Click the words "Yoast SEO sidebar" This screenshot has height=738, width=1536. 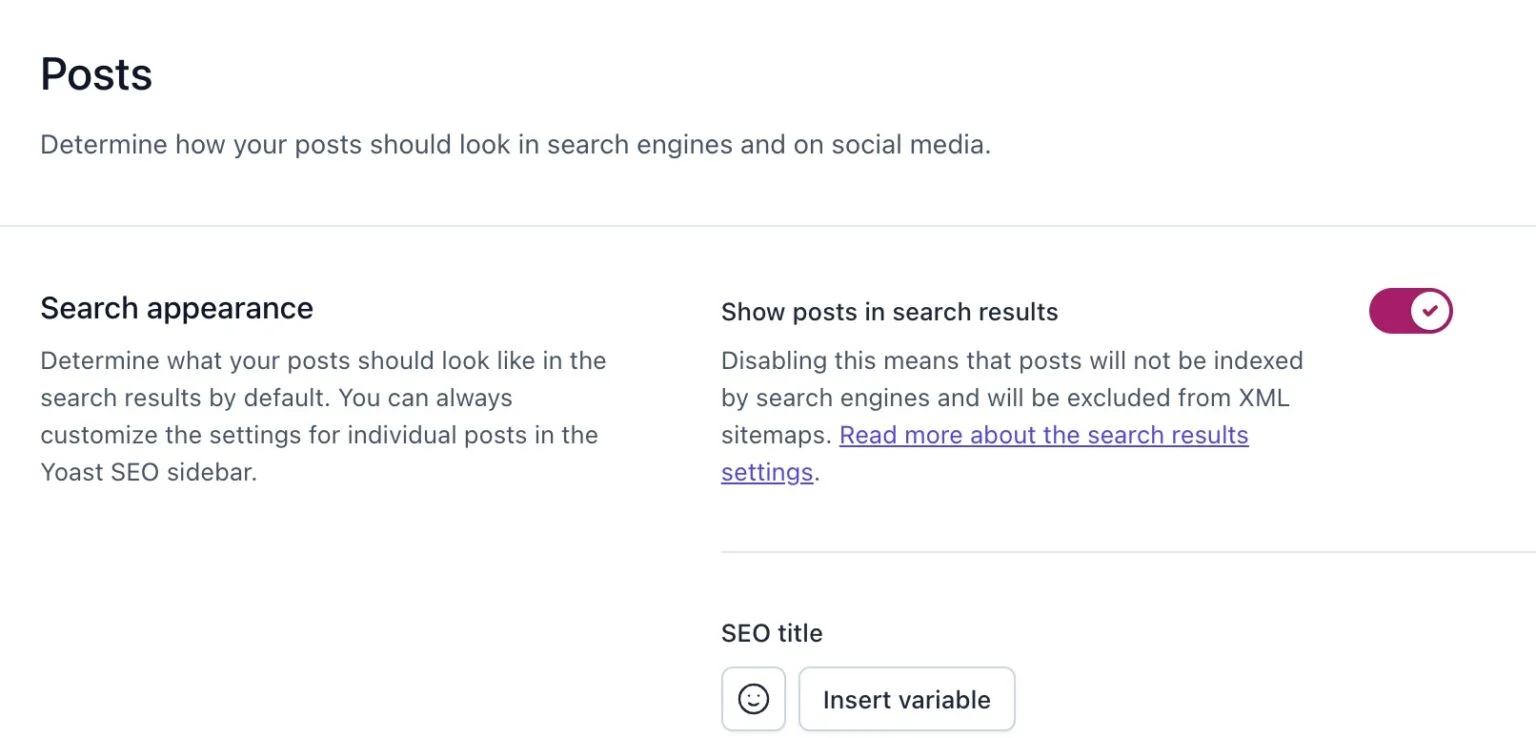tap(148, 472)
